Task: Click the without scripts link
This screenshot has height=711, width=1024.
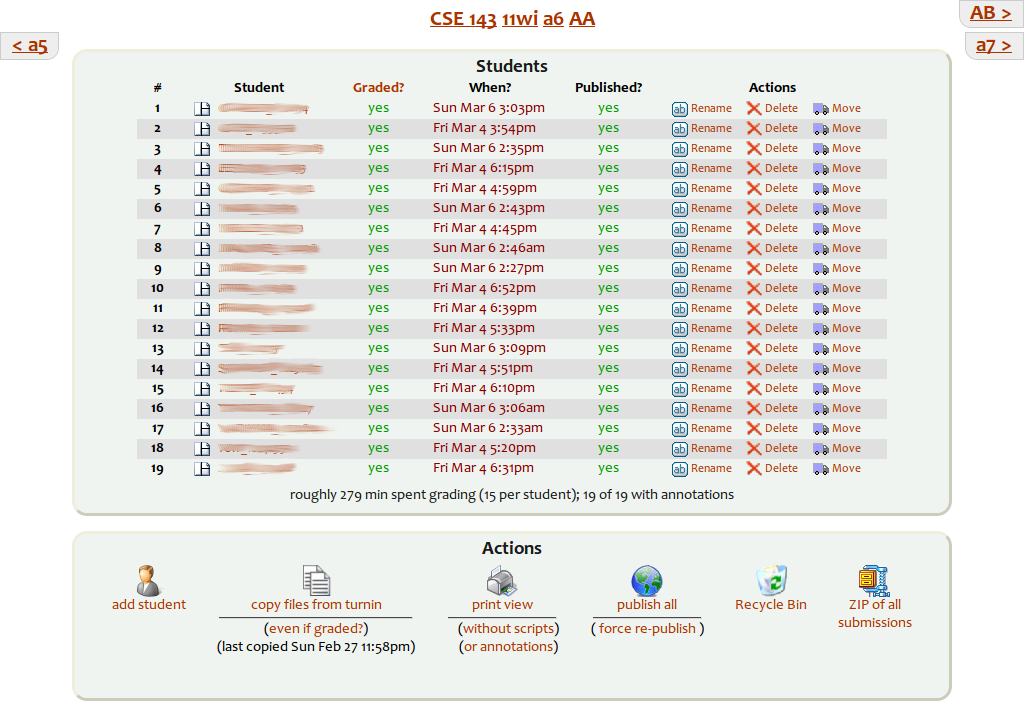Action: [x=509, y=629]
